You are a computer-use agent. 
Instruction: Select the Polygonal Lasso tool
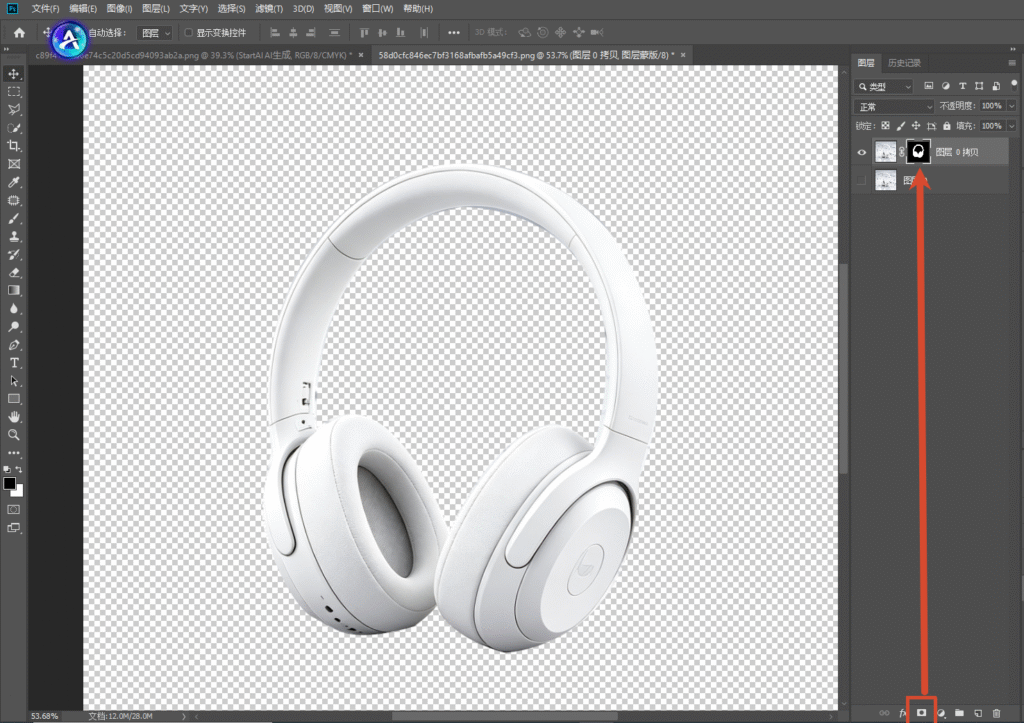pyautogui.click(x=14, y=110)
